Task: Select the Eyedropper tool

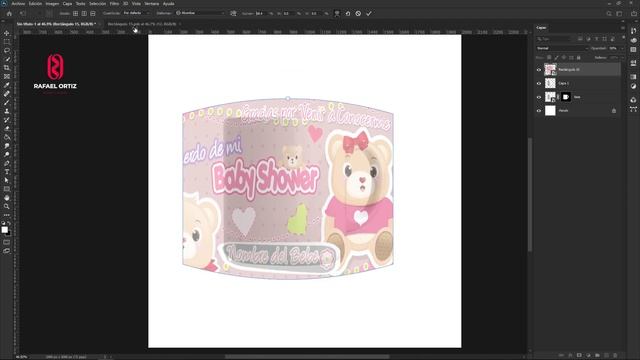Action: coord(7,85)
